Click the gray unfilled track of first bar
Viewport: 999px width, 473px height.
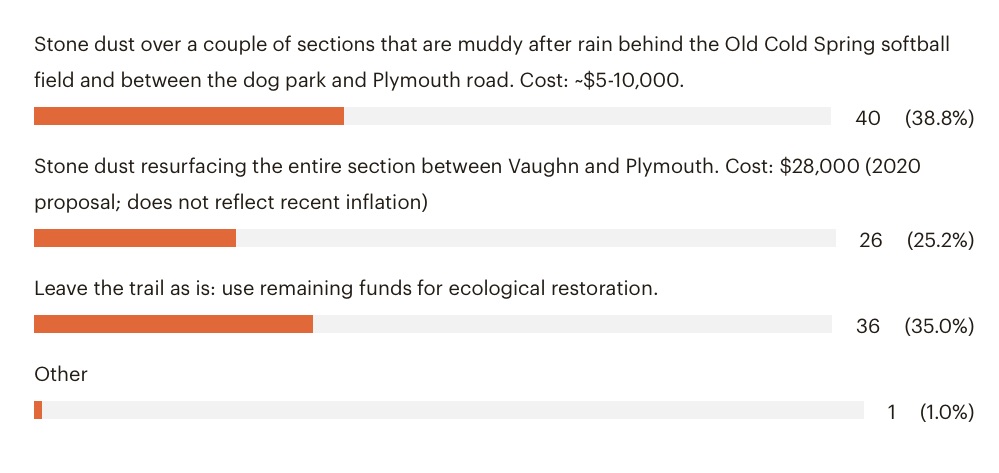(587, 116)
